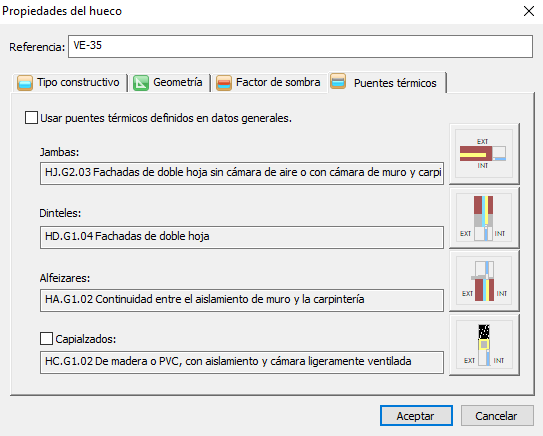This screenshot has width=543, height=436.
Task: Click the red Factor de sombra tab icon
Action: pyautogui.click(x=224, y=83)
